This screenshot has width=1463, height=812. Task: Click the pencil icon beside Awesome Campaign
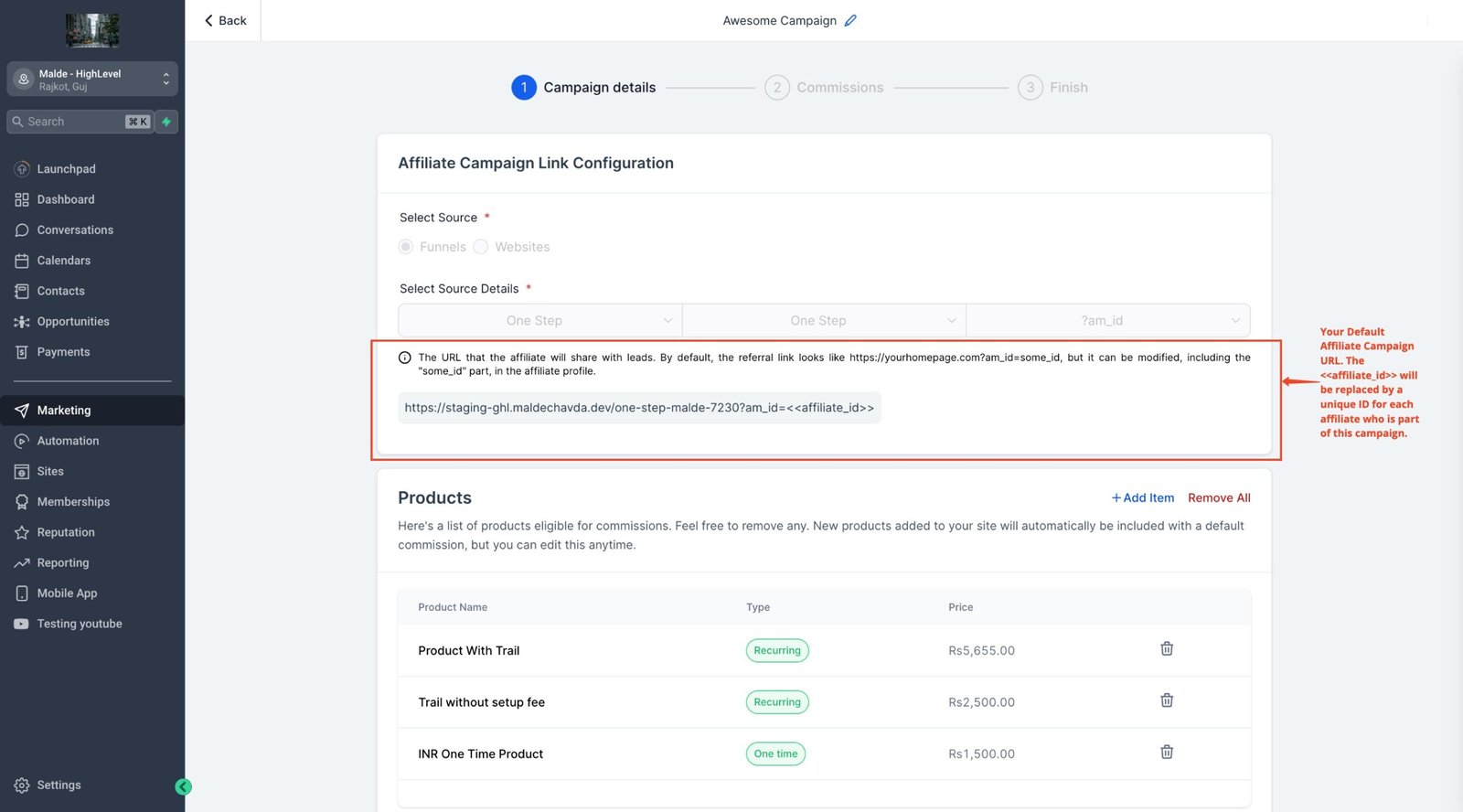[850, 20]
